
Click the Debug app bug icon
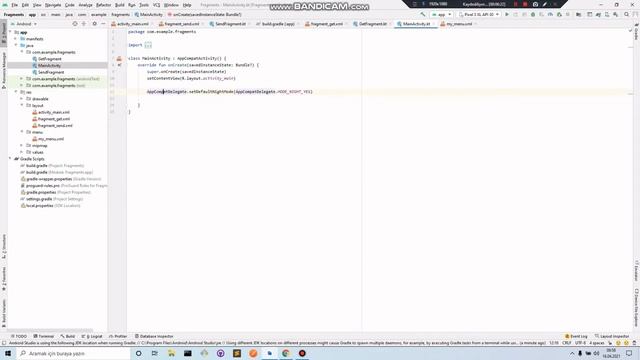[x=533, y=14]
